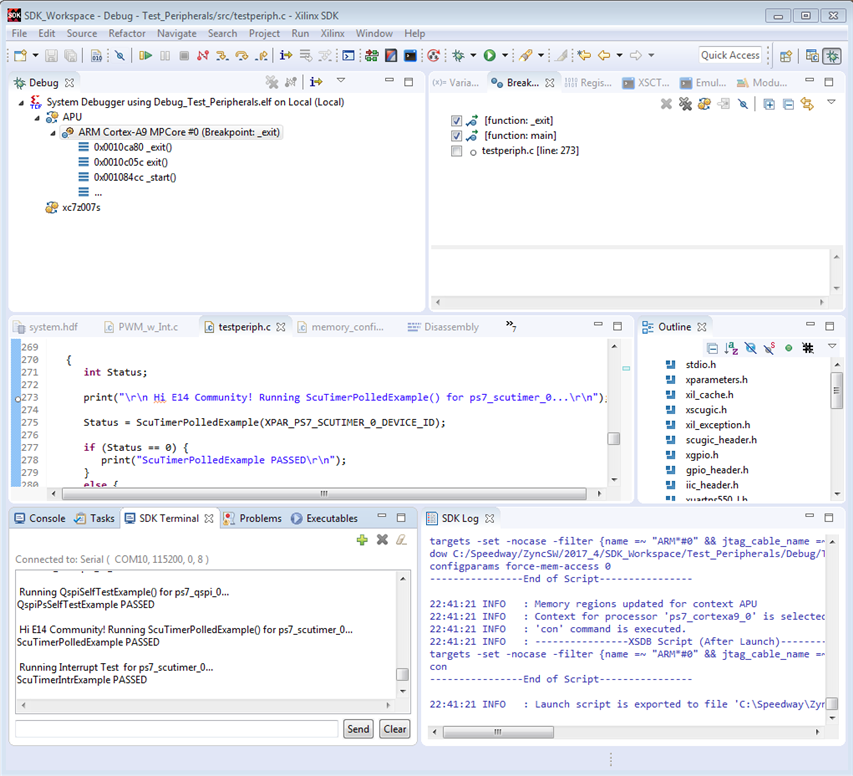853x776 pixels.
Task: Click Collapse All in Breakpoints view
Action: click(x=788, y=103)
